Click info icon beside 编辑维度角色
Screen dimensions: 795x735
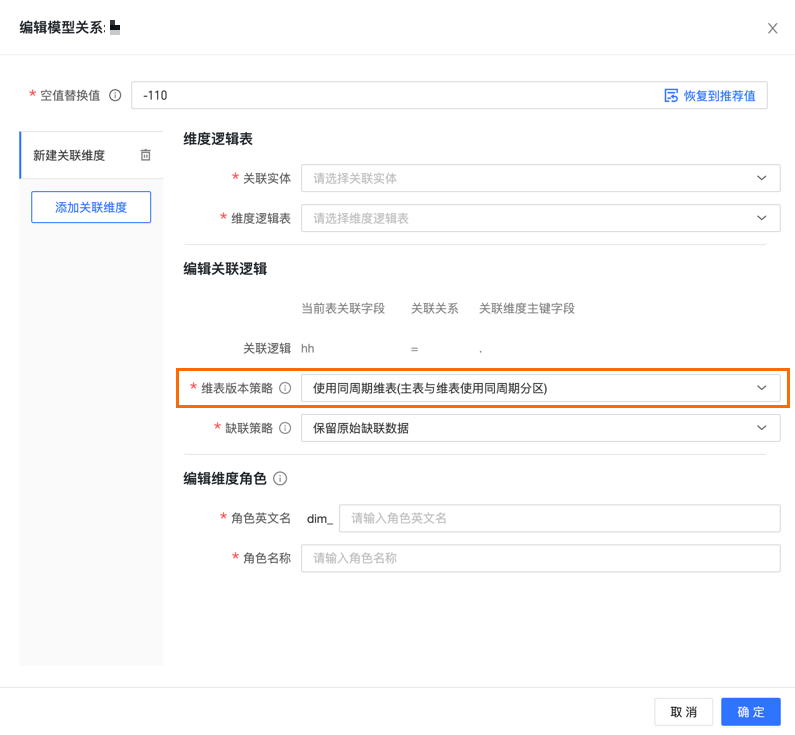[280, 479]
